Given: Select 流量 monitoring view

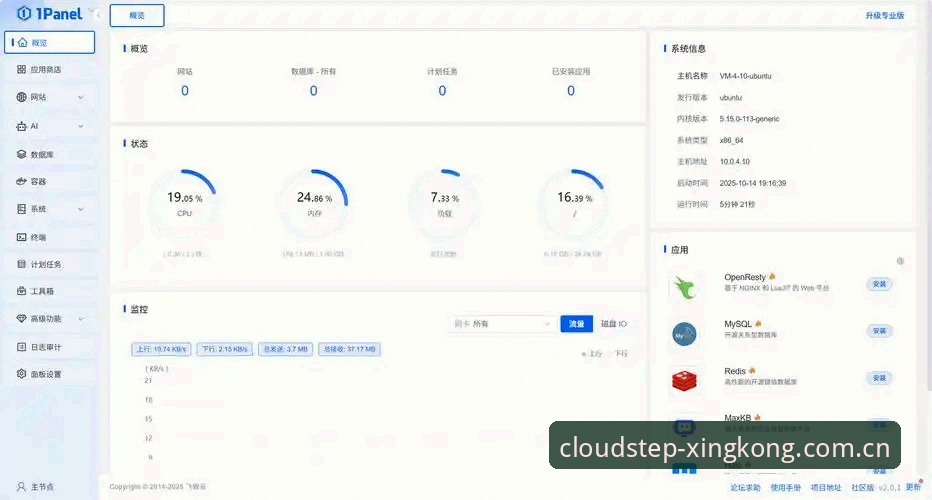Looking at the screenshot, I should pyautogui.click(x=577, y=323).
